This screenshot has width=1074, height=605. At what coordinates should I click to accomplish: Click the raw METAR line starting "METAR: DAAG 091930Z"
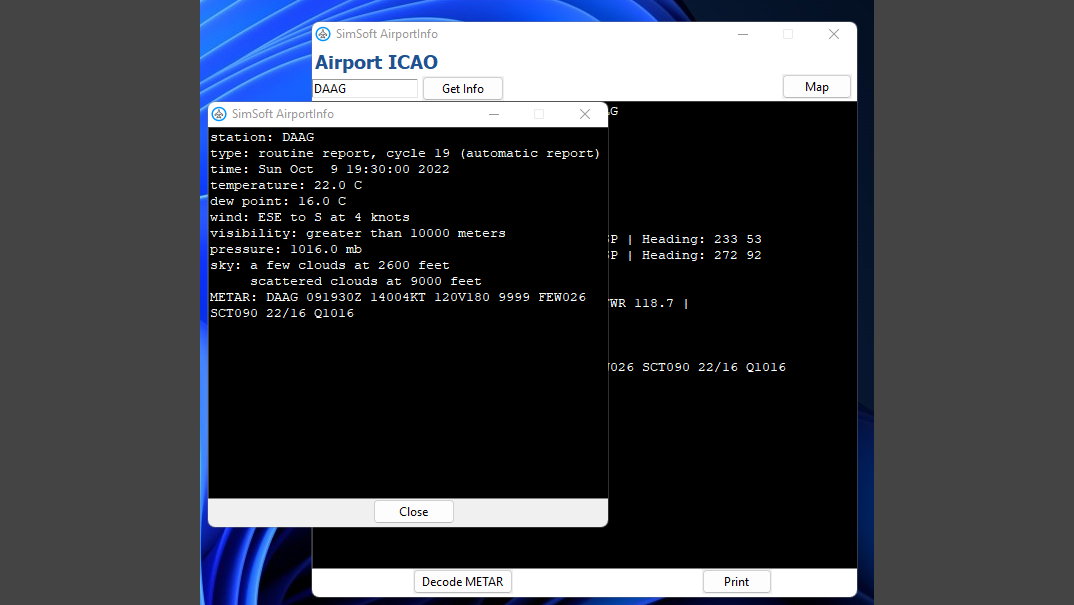tap(398, 297)
